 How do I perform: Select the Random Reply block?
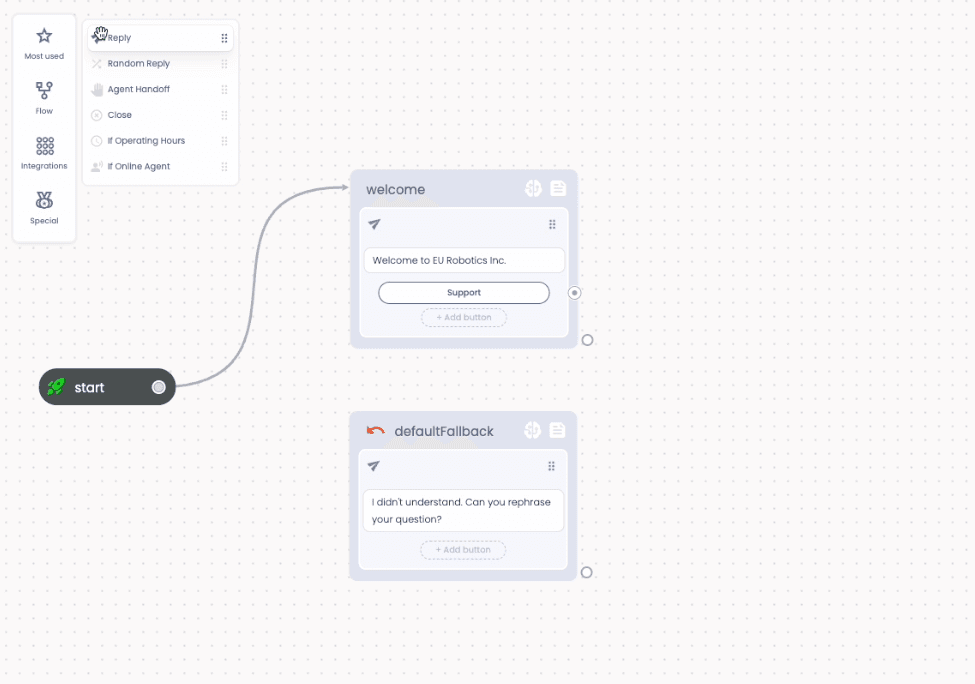[x=160, y=63]
